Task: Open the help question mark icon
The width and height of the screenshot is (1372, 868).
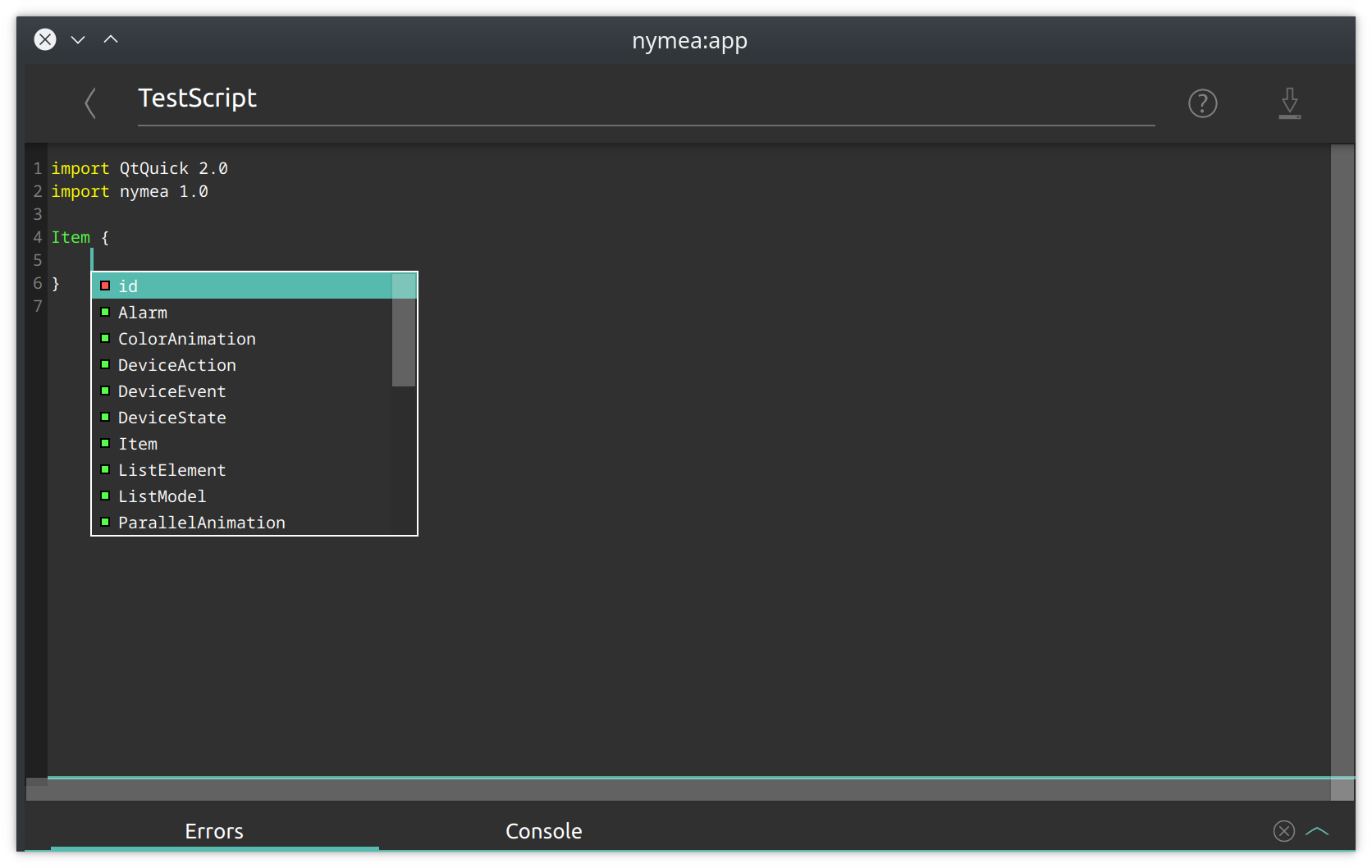Action: point(1202,103)
